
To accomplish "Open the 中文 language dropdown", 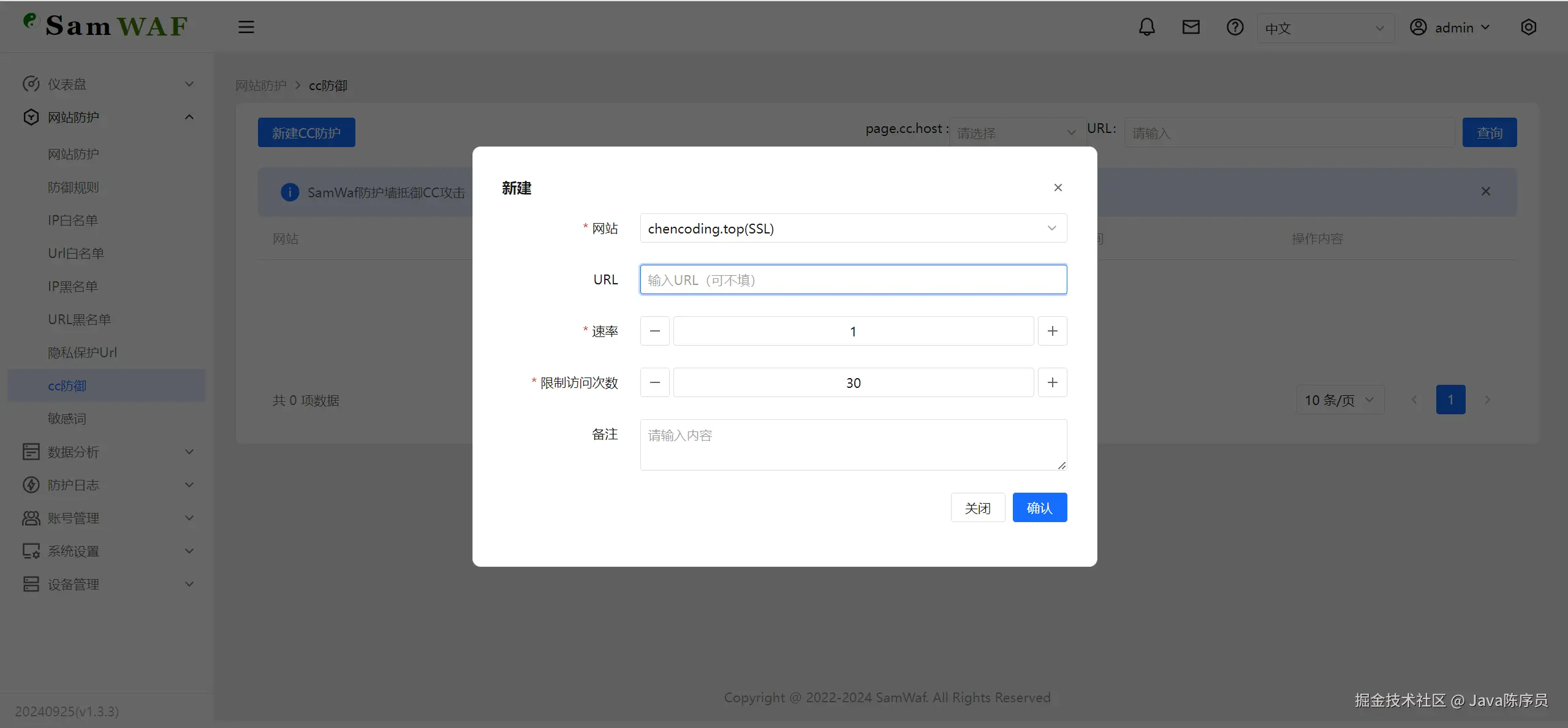I will (1325, 28).
